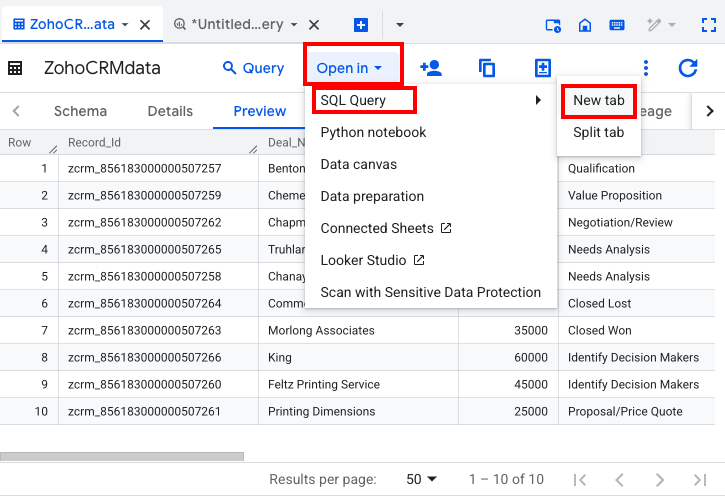
Task: Choose Data canvas from the menu
Action: (x=359, y=164)
